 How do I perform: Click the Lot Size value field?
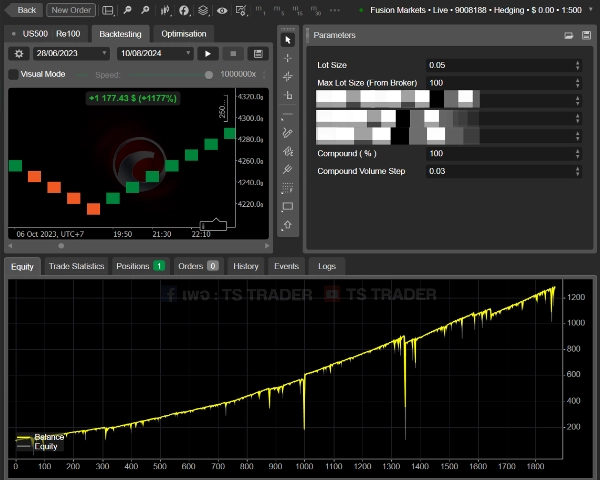pyautogui.click(x=500, y=65)
